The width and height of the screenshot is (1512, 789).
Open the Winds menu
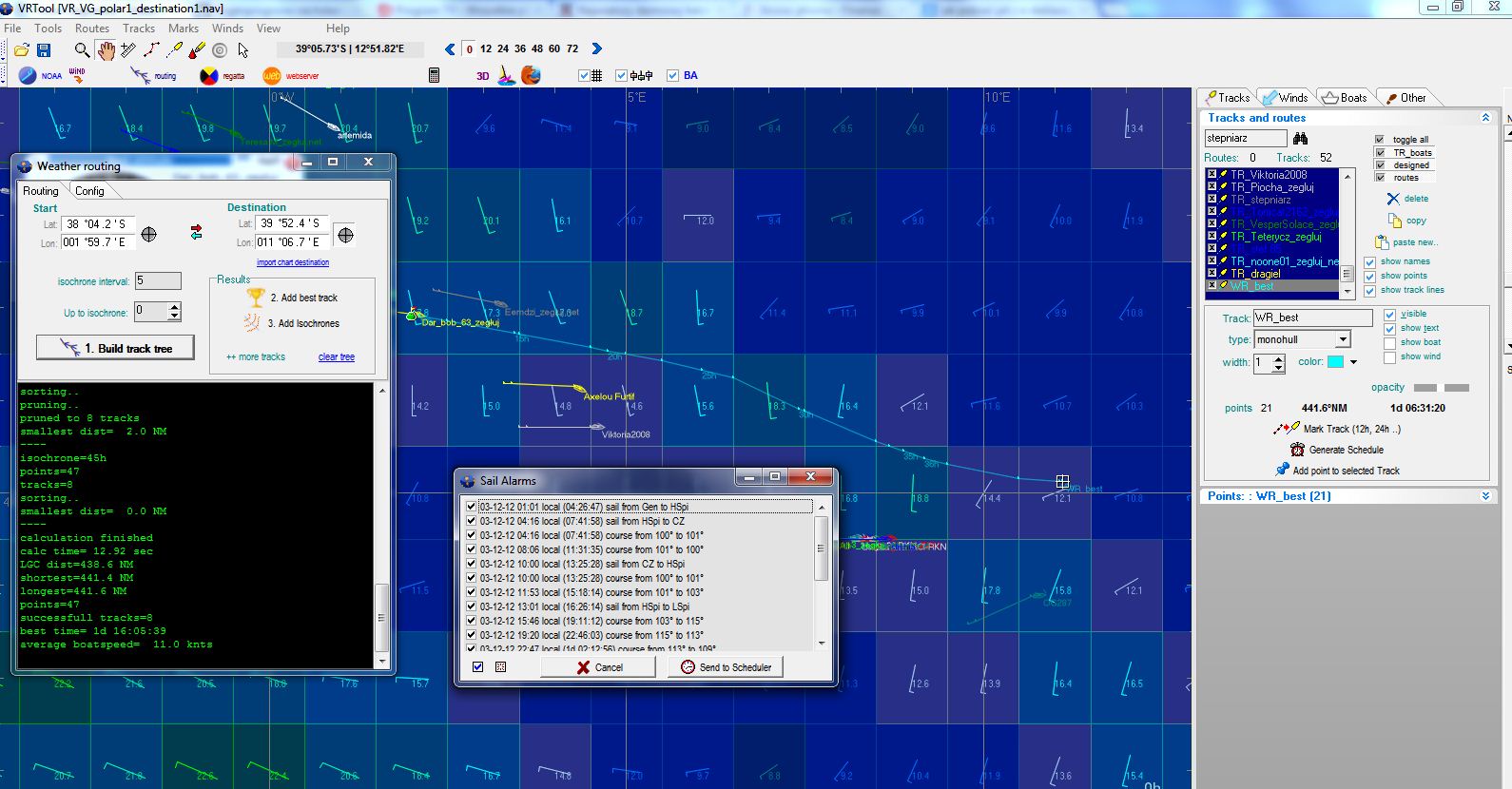point(227,29)
